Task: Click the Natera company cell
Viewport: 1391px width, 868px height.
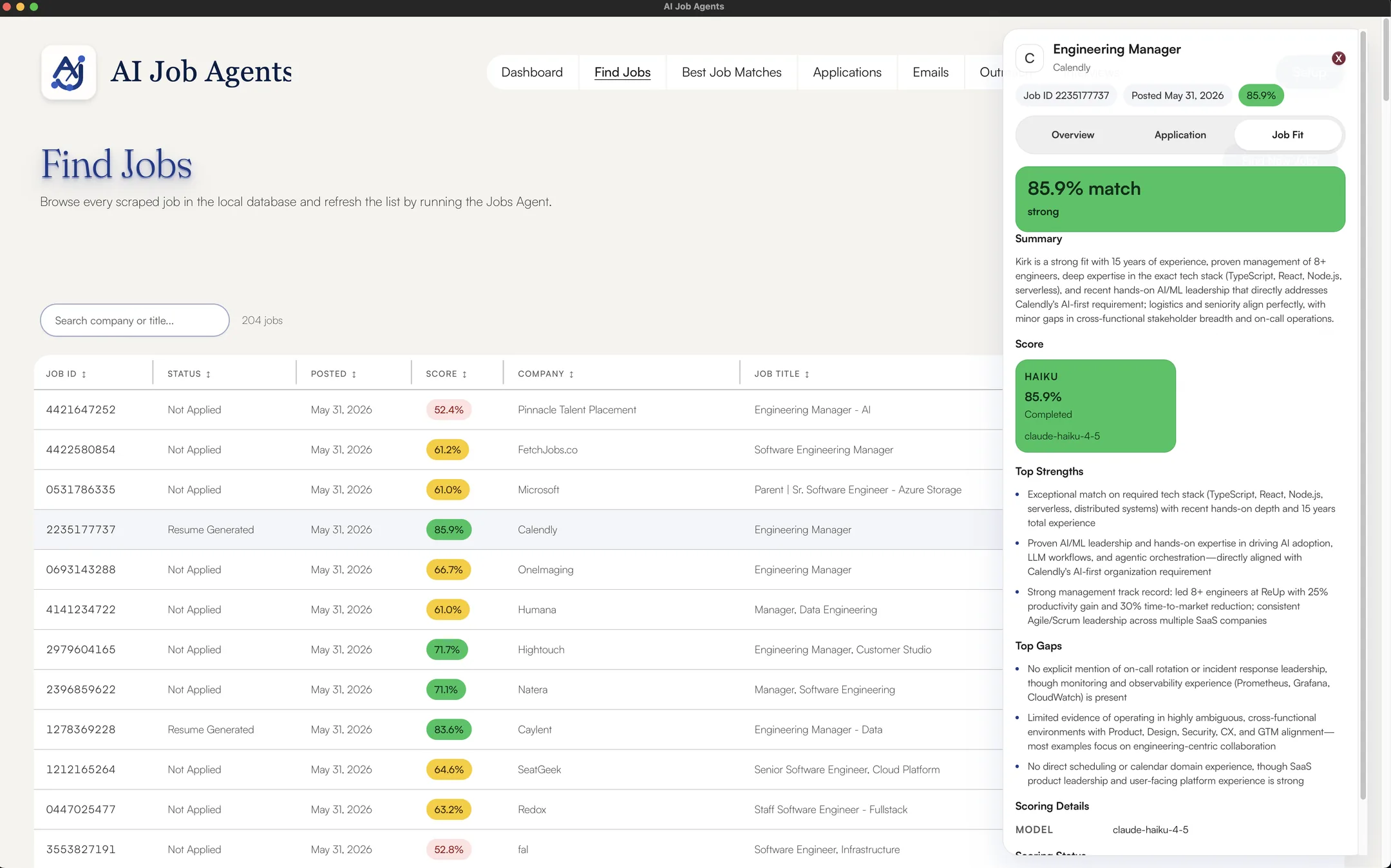Action: pyautogui.click(x=533, y=689)
